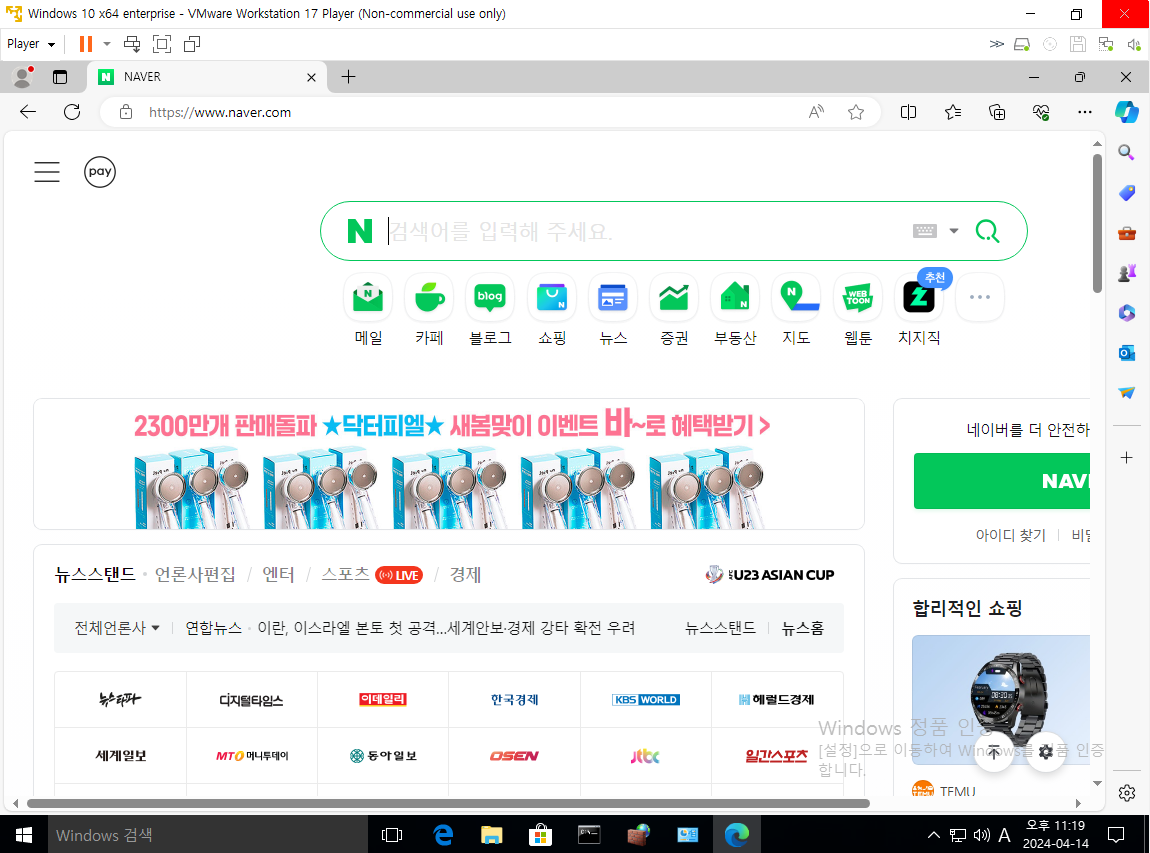The width and height of the screenshot is (1150, 853).
Task: Open the Edge profile avatar
Action: (x=23, y=76)
